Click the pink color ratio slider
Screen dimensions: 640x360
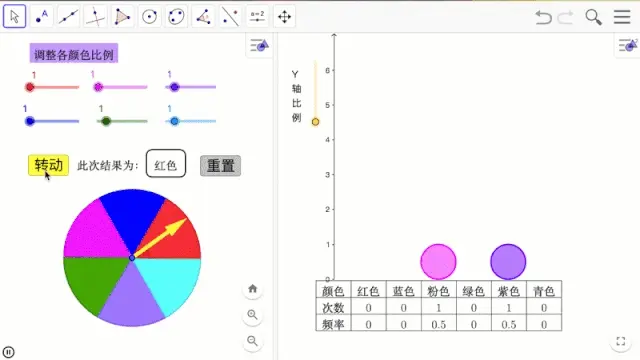click(120, 87)
